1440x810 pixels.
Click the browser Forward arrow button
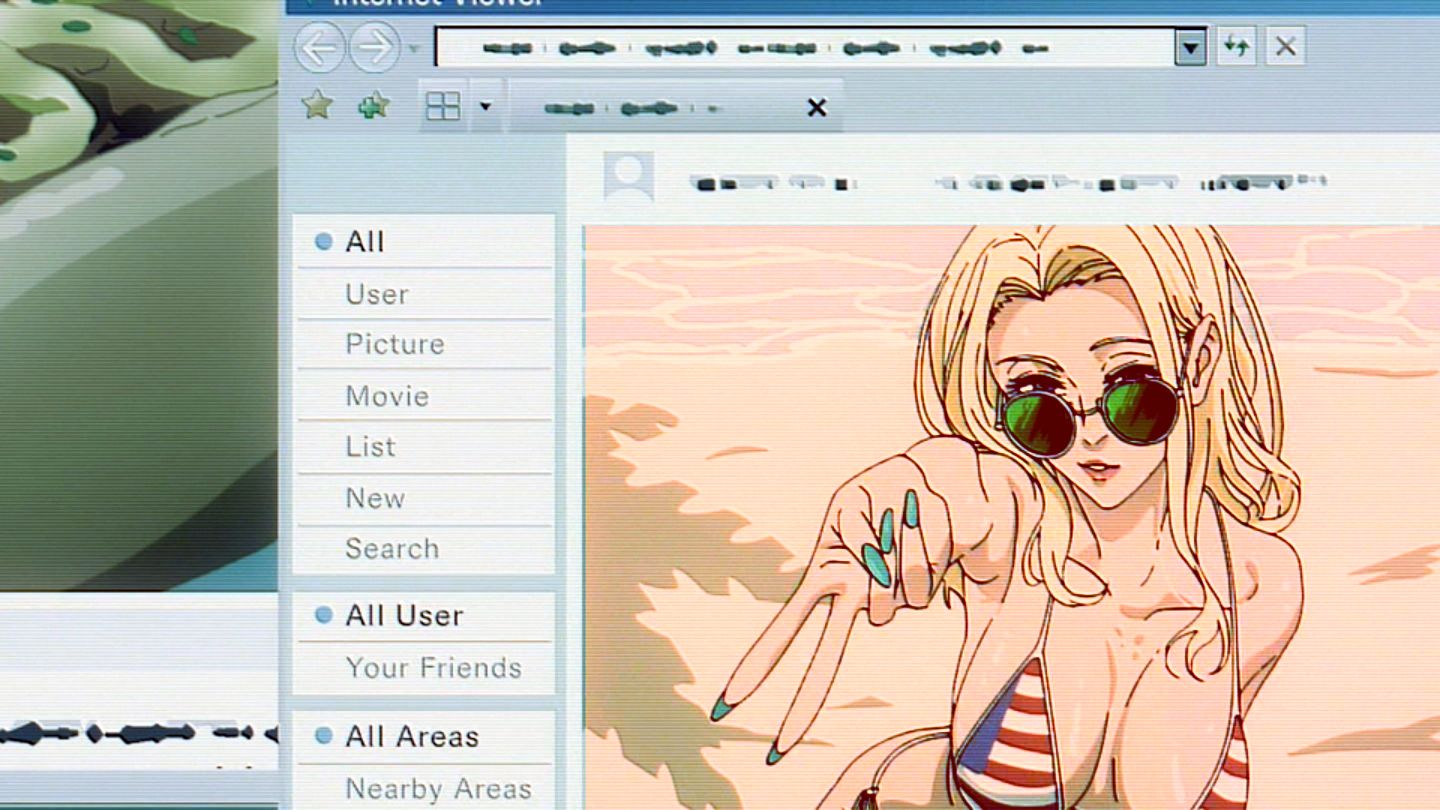click(373, 48)
